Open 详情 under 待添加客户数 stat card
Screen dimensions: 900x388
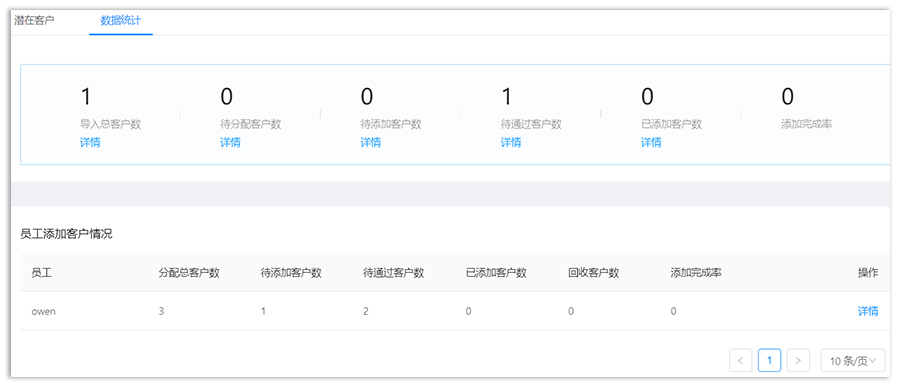[x=371, y=142]
